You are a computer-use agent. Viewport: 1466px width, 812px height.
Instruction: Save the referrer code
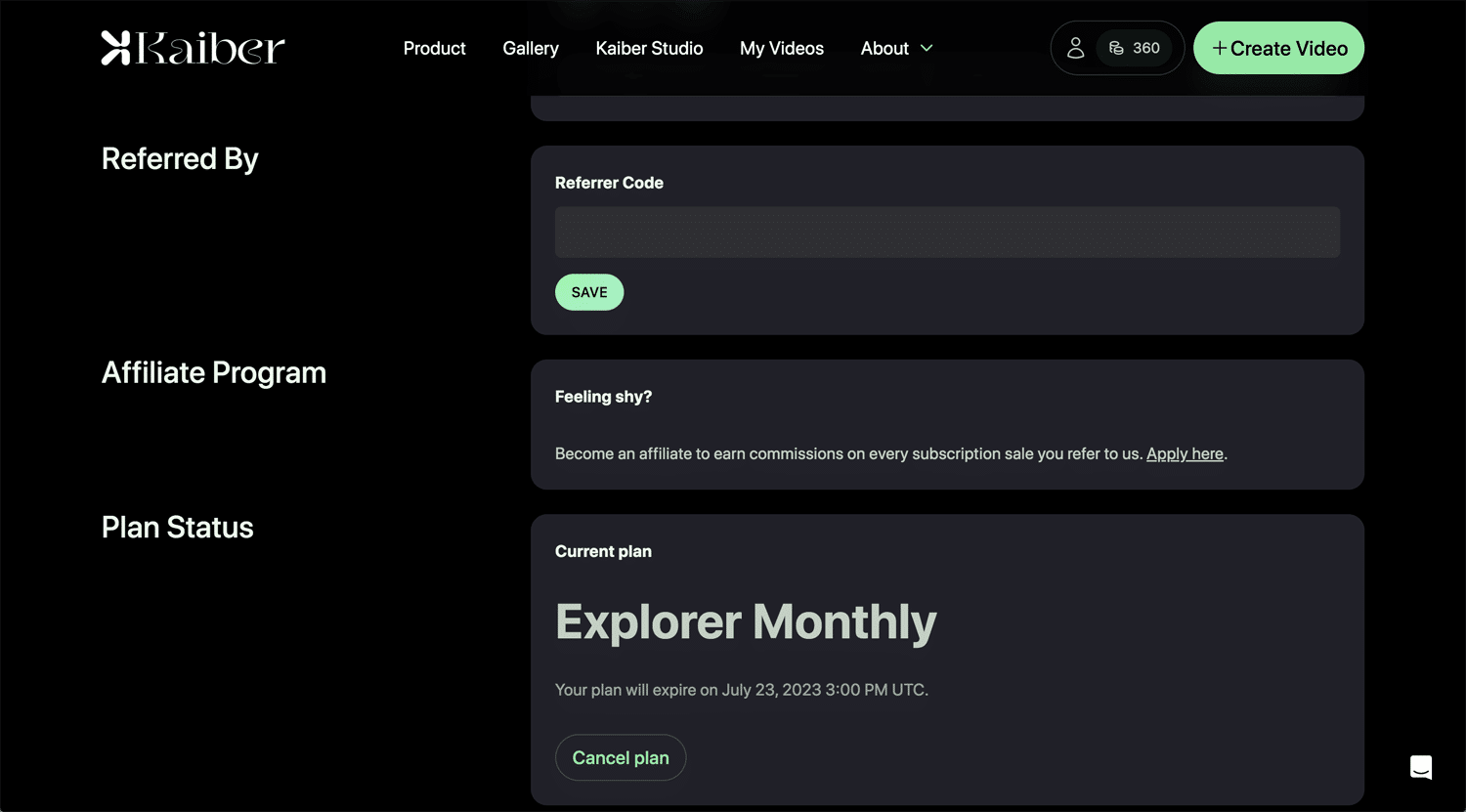(x=589, y=292)
